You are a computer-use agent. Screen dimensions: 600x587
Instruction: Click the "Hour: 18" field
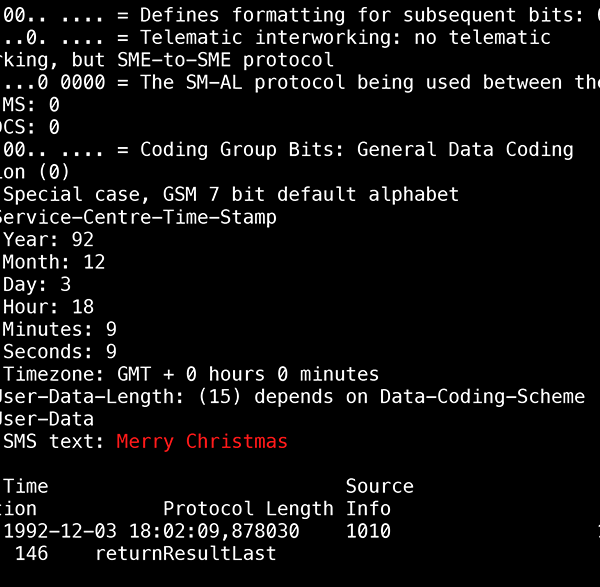(x=48, y=307)
